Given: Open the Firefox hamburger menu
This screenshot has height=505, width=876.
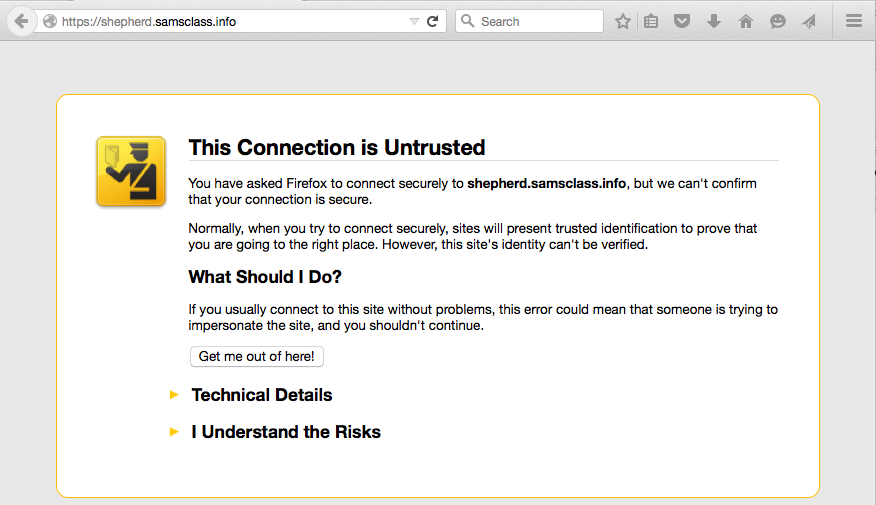Looking at the screenshot, I should click(853, 21).
